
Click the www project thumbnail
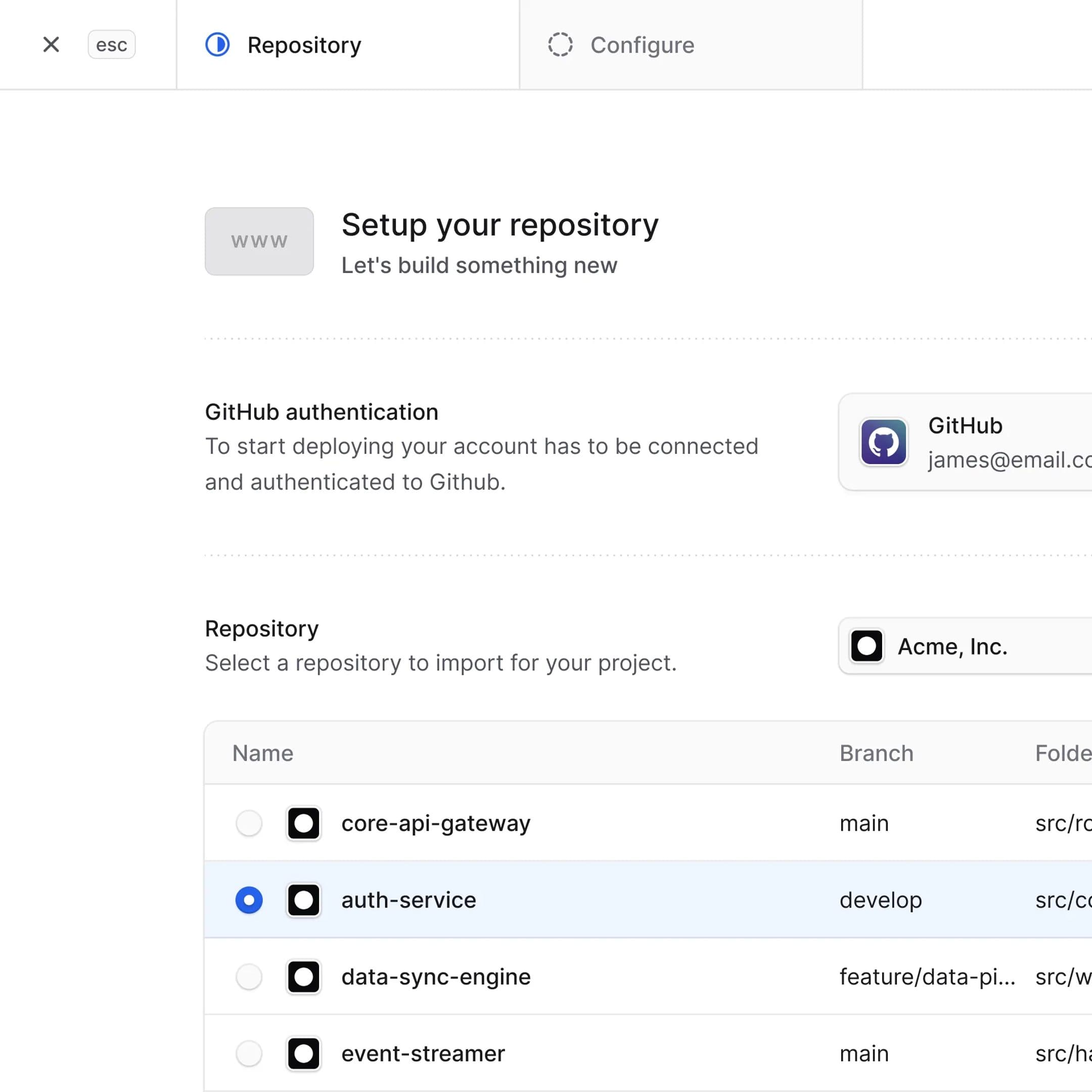pos(259,241)
